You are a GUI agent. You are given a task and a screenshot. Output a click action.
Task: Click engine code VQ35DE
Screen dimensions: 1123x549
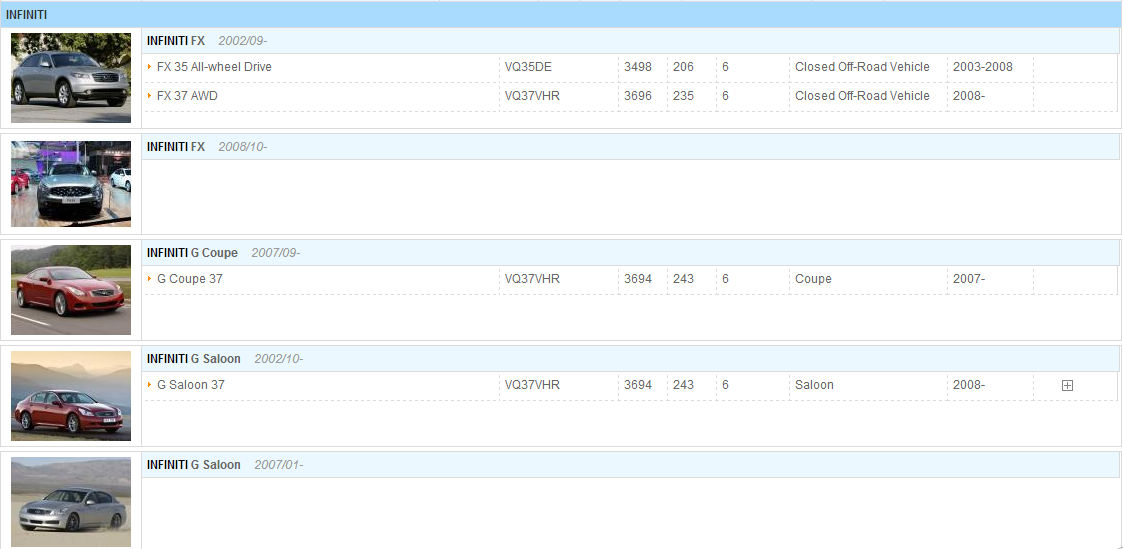click(x=528, y=67)
